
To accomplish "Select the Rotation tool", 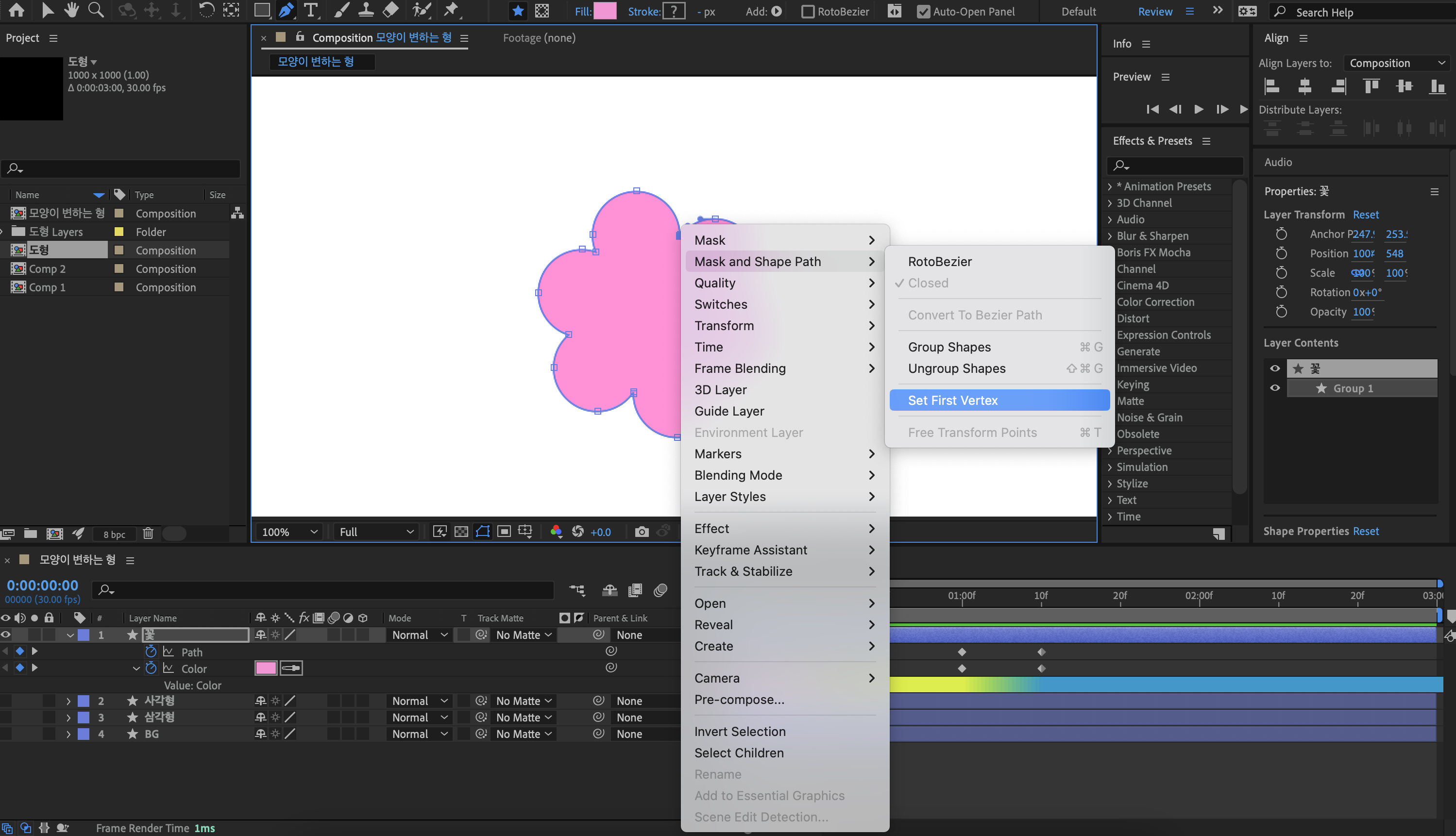I will tap(206, 10).
